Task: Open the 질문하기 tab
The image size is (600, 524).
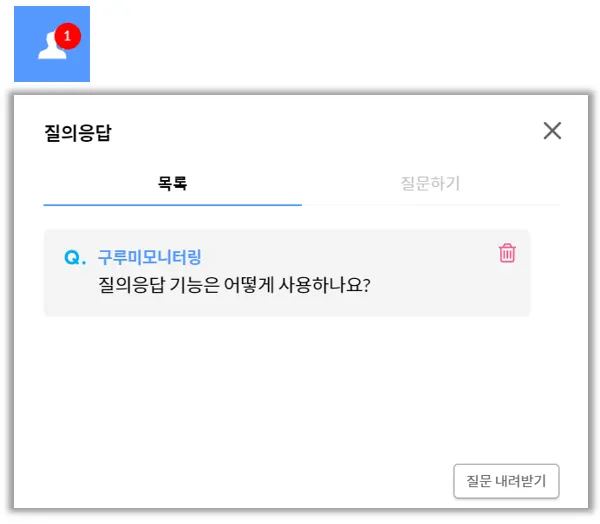Action: point(430,183)
